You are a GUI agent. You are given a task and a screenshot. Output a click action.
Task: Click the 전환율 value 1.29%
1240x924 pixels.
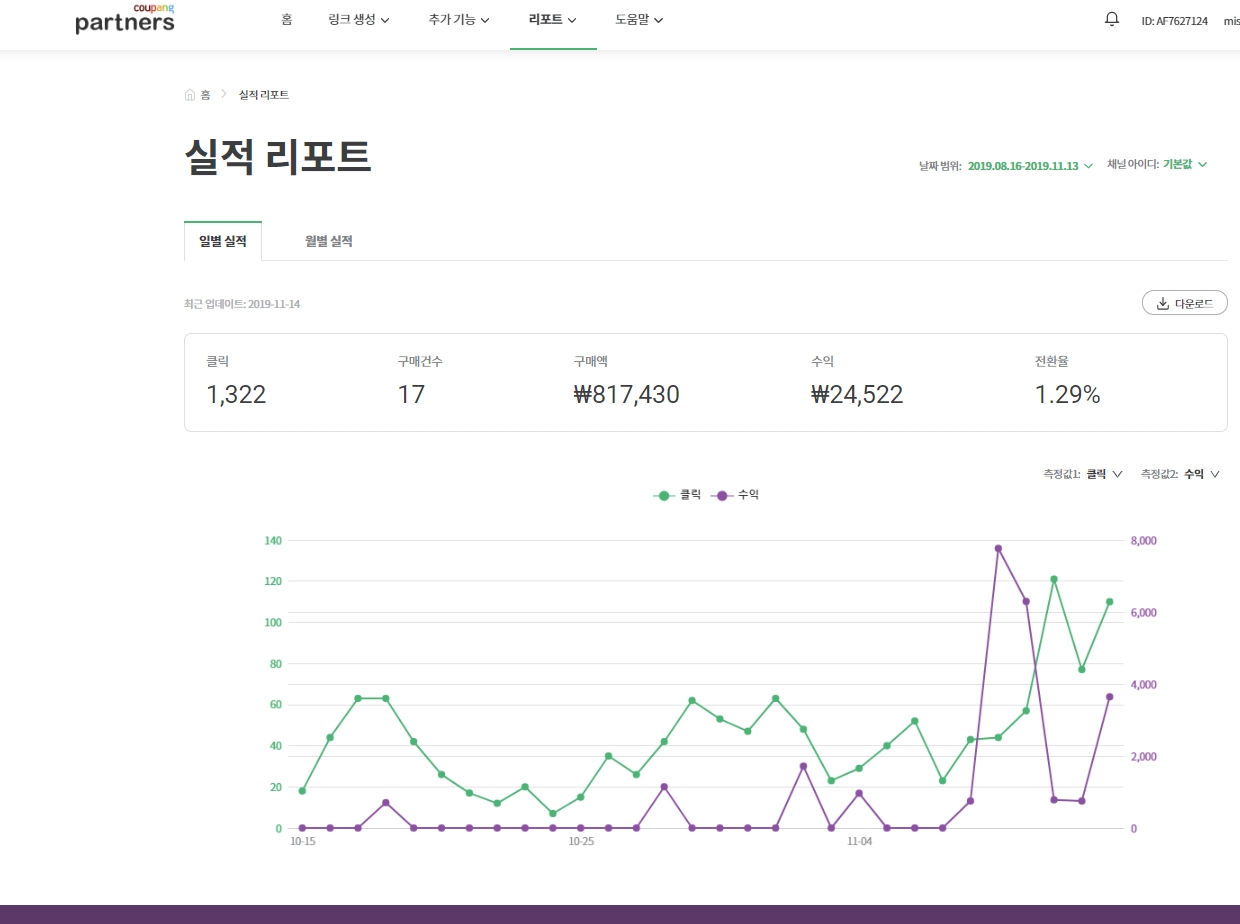pyautogui.click(x=1068, y=395)
